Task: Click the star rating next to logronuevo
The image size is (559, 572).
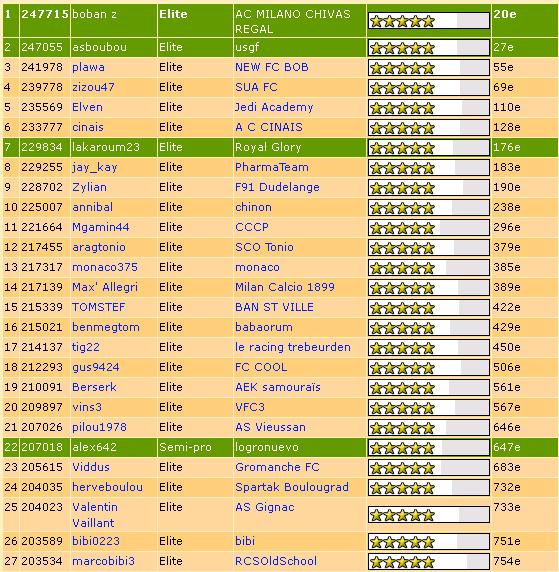Action: pyautogui.click(x=429, y=448)
